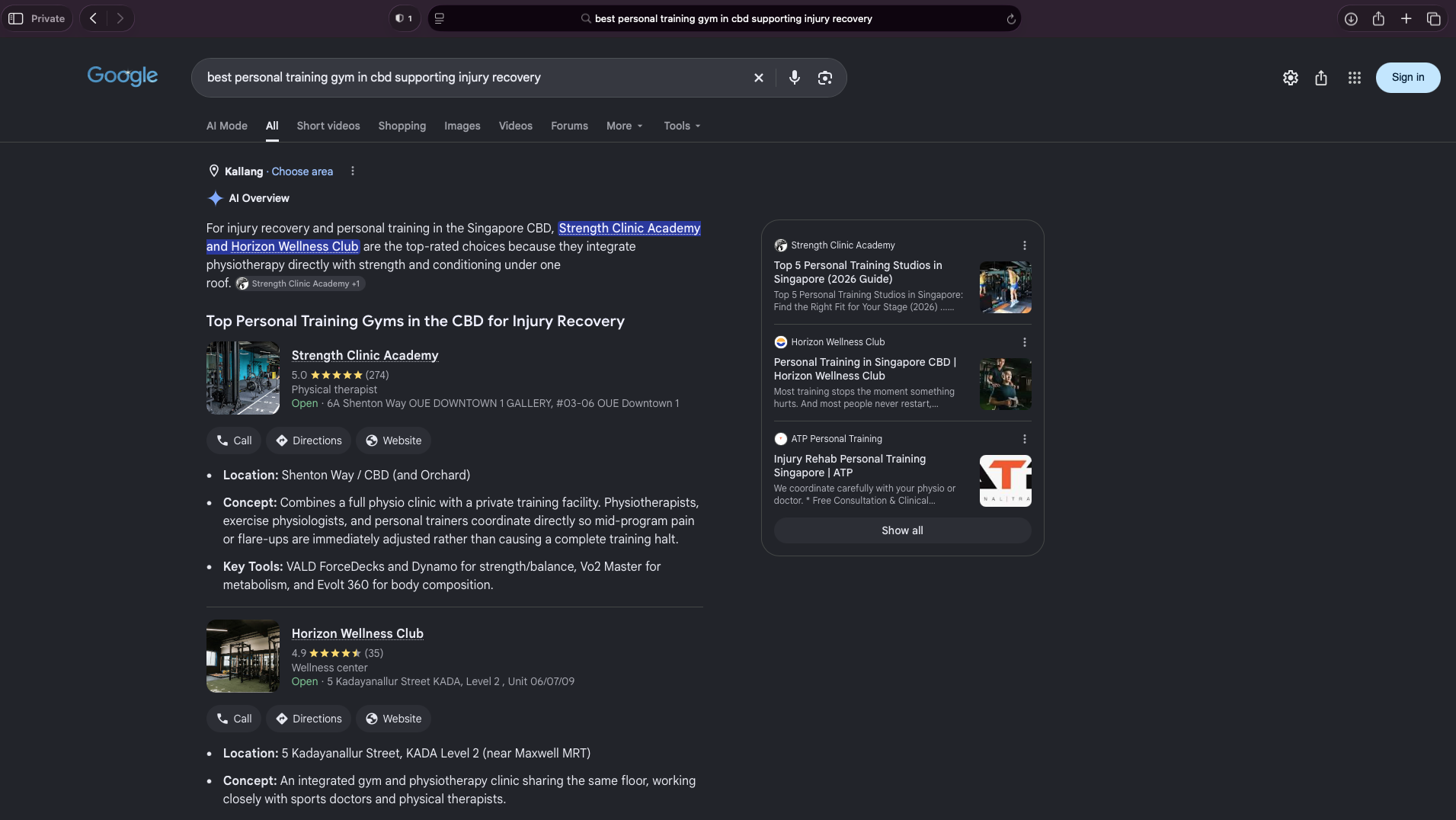The image size is (1456, 820).
Task: Open Strength Clinic Academy gym photo
Action: [x=242, y=378]
